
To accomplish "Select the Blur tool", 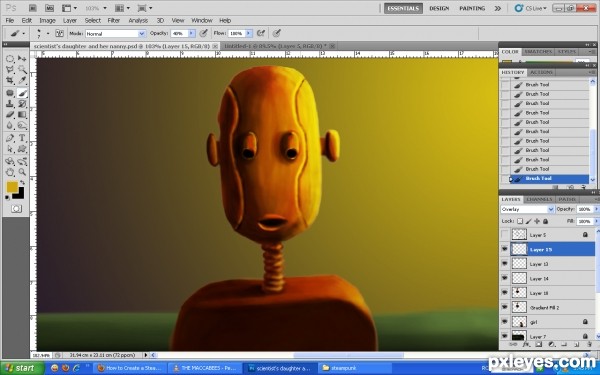I will [x=10, y=126].
